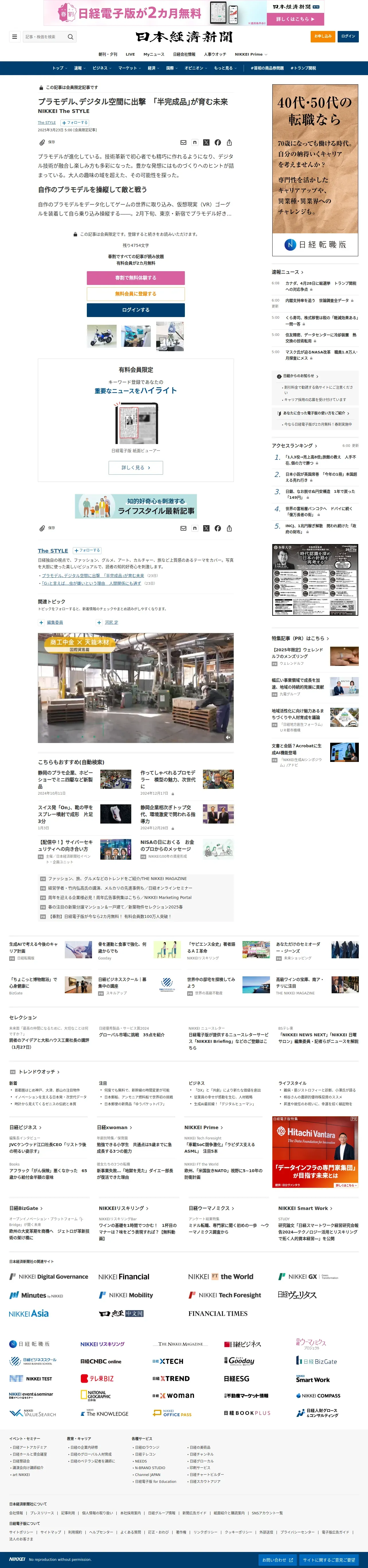
Task: Click the note icon in the share row above The STYLE section
Action: (195, 528)
